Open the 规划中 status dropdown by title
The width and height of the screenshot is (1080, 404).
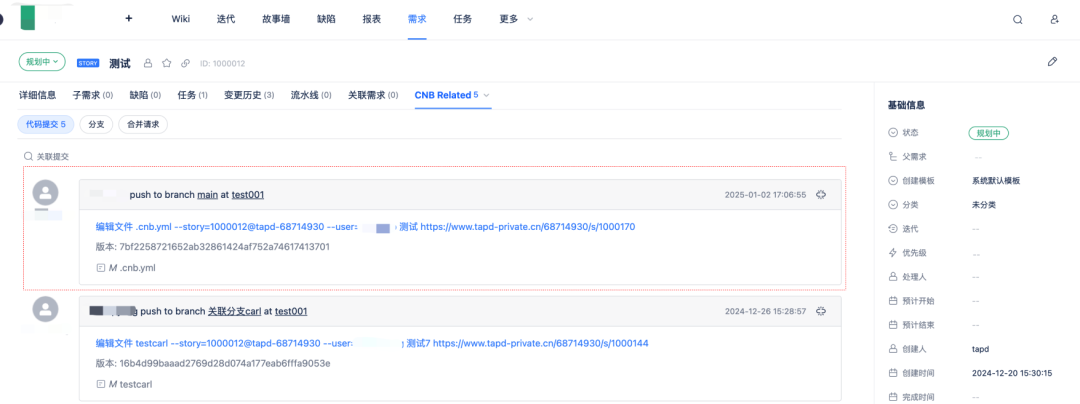pos(42,62)
